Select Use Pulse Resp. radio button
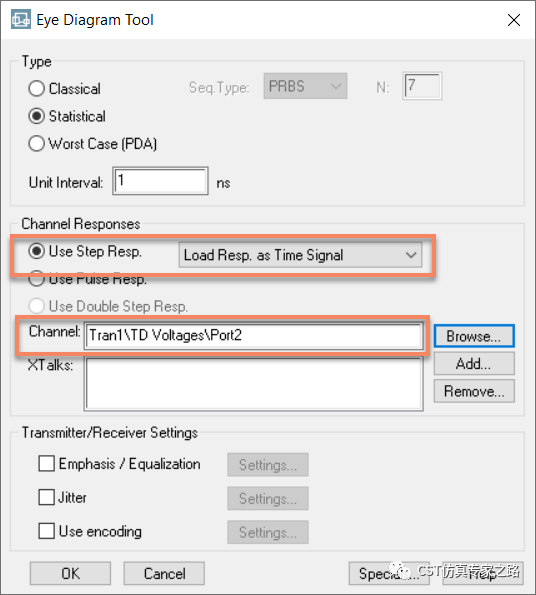The image size is (536, 595). 36,279
